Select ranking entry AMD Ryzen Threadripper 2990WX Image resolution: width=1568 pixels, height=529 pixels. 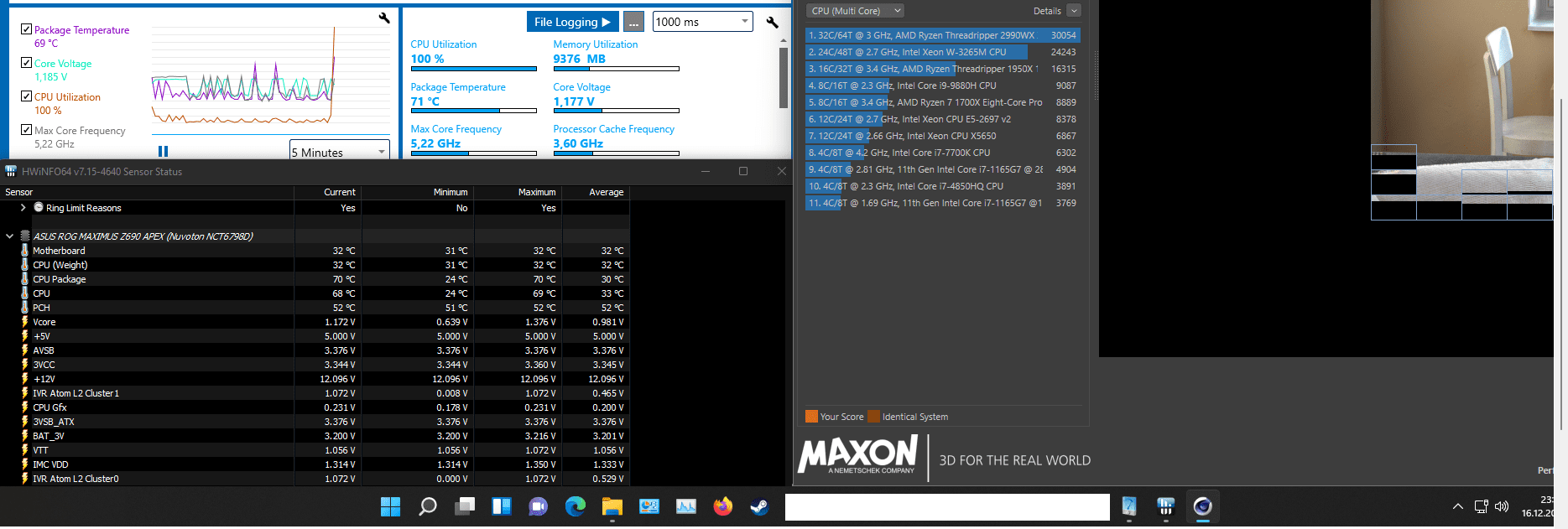tap(943, 35)
